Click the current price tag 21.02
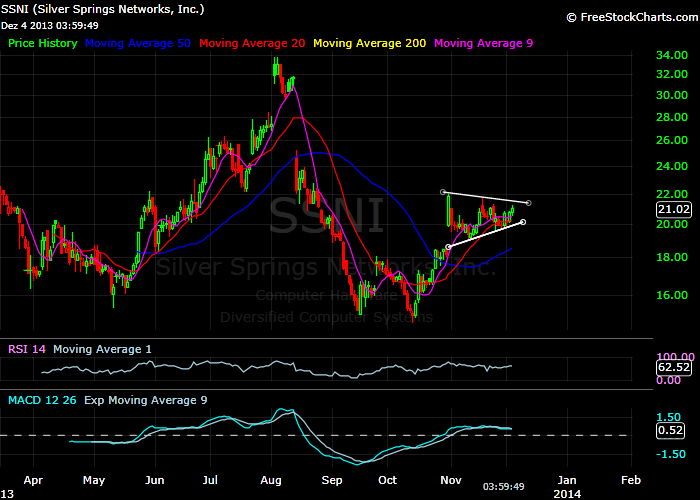This screenshot has width=700, height=500. [673, 209]
